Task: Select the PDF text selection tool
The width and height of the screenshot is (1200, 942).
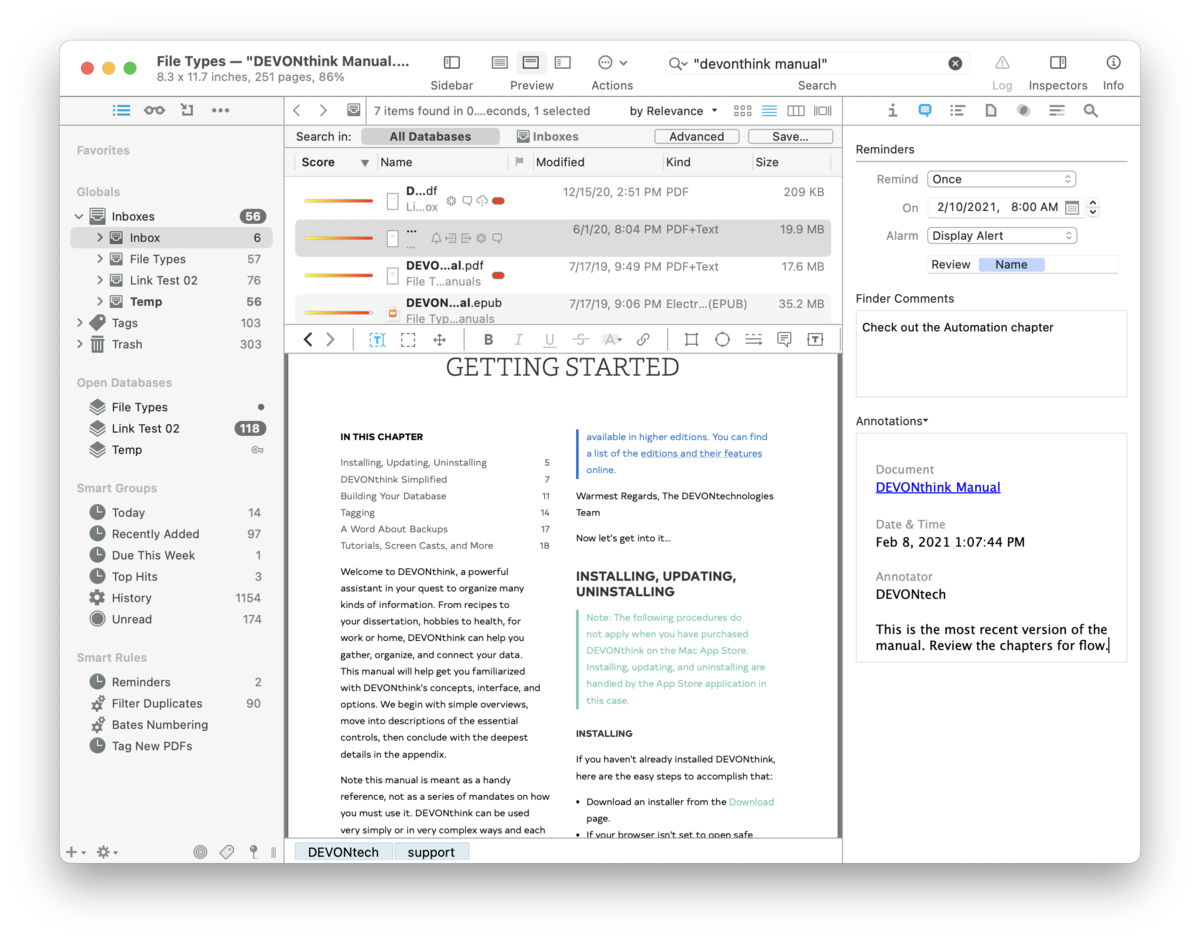Action: pyautogui.click(x=377, y=340)
